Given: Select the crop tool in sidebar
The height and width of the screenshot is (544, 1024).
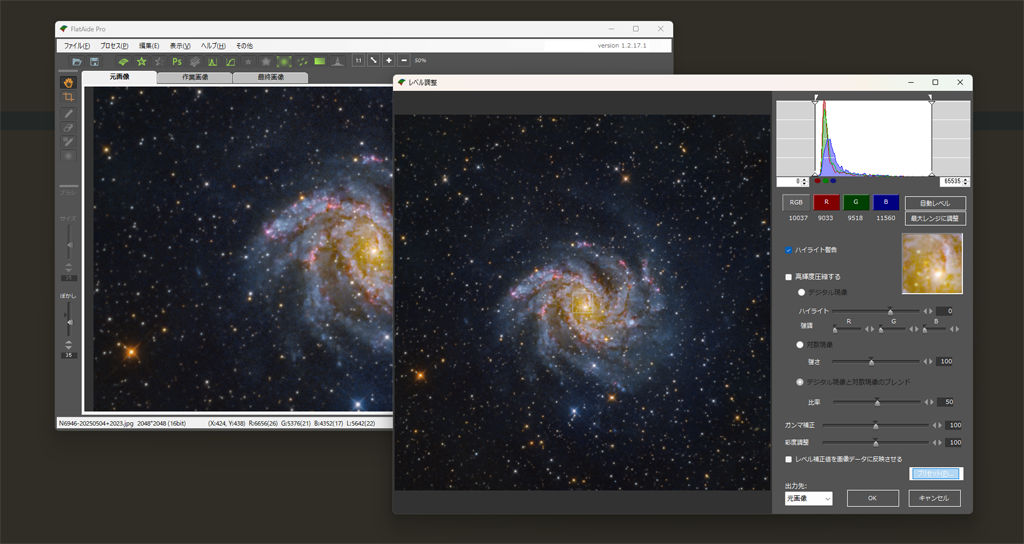Looking at the screenshot, I should [69, 98].
